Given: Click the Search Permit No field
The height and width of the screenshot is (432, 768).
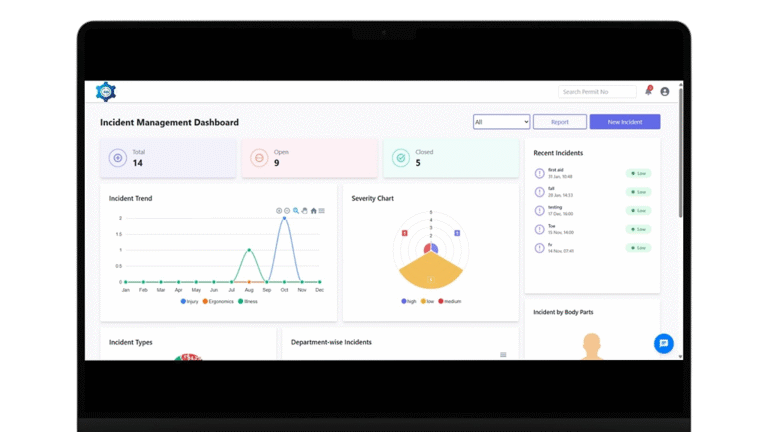Looking at the screenshot, I should click(x=597, y=92).
